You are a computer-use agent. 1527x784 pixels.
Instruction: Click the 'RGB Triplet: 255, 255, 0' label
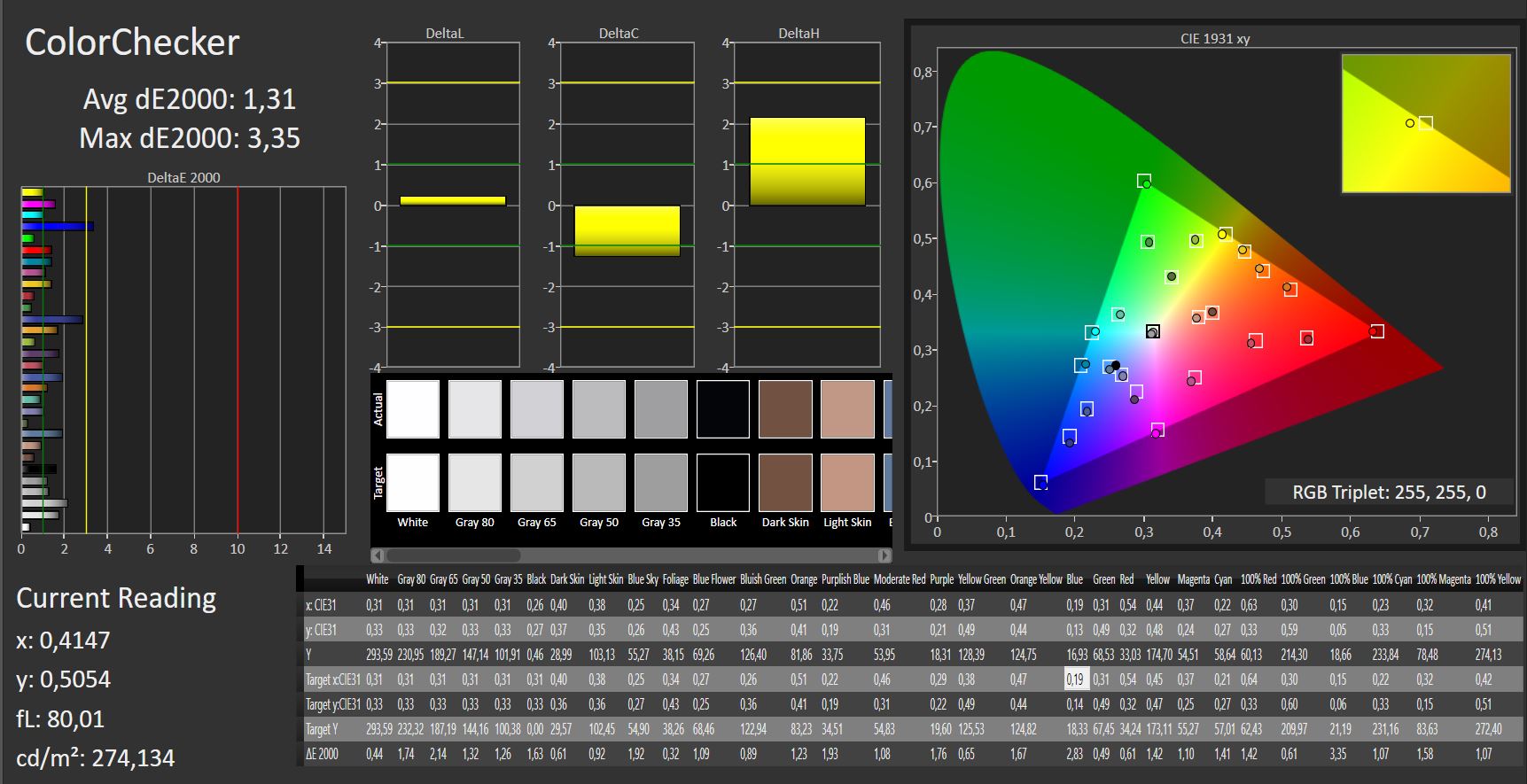pos(1389,493)
